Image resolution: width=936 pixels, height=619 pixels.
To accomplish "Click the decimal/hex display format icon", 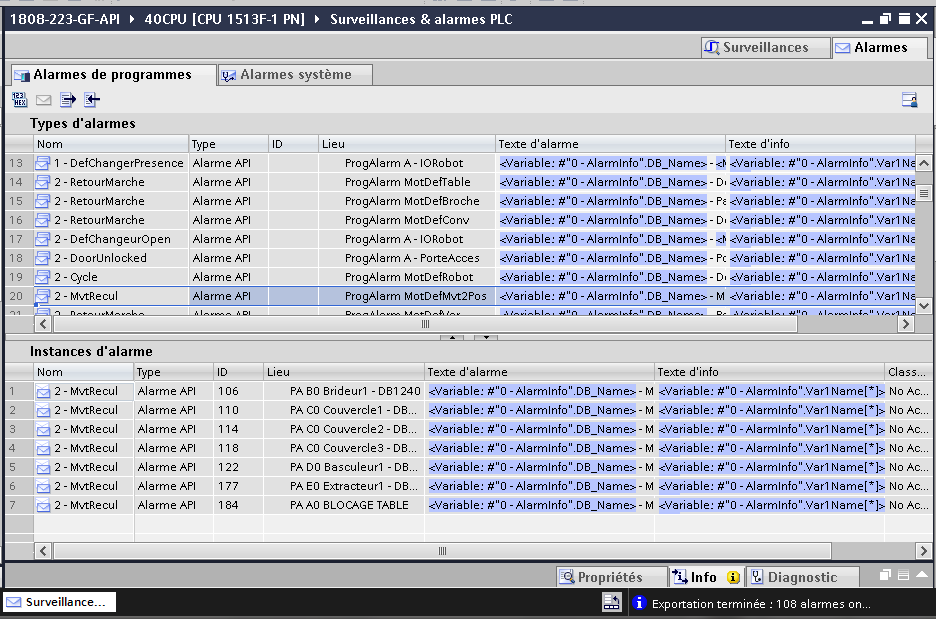I will pyautogui.click(x=19, y=99).
